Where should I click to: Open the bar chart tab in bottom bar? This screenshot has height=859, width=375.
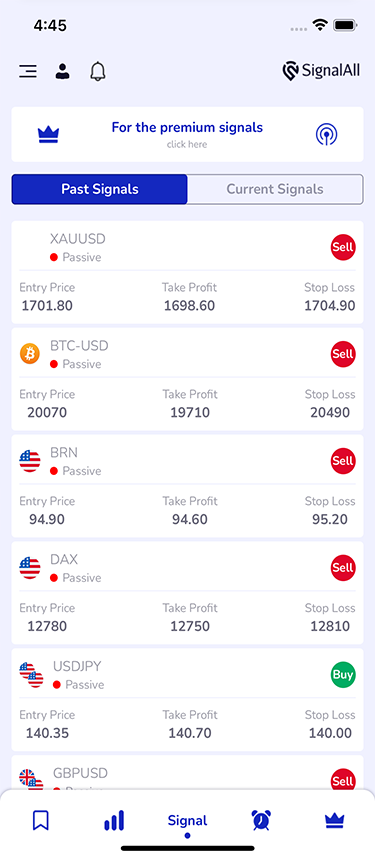(114, 821)
